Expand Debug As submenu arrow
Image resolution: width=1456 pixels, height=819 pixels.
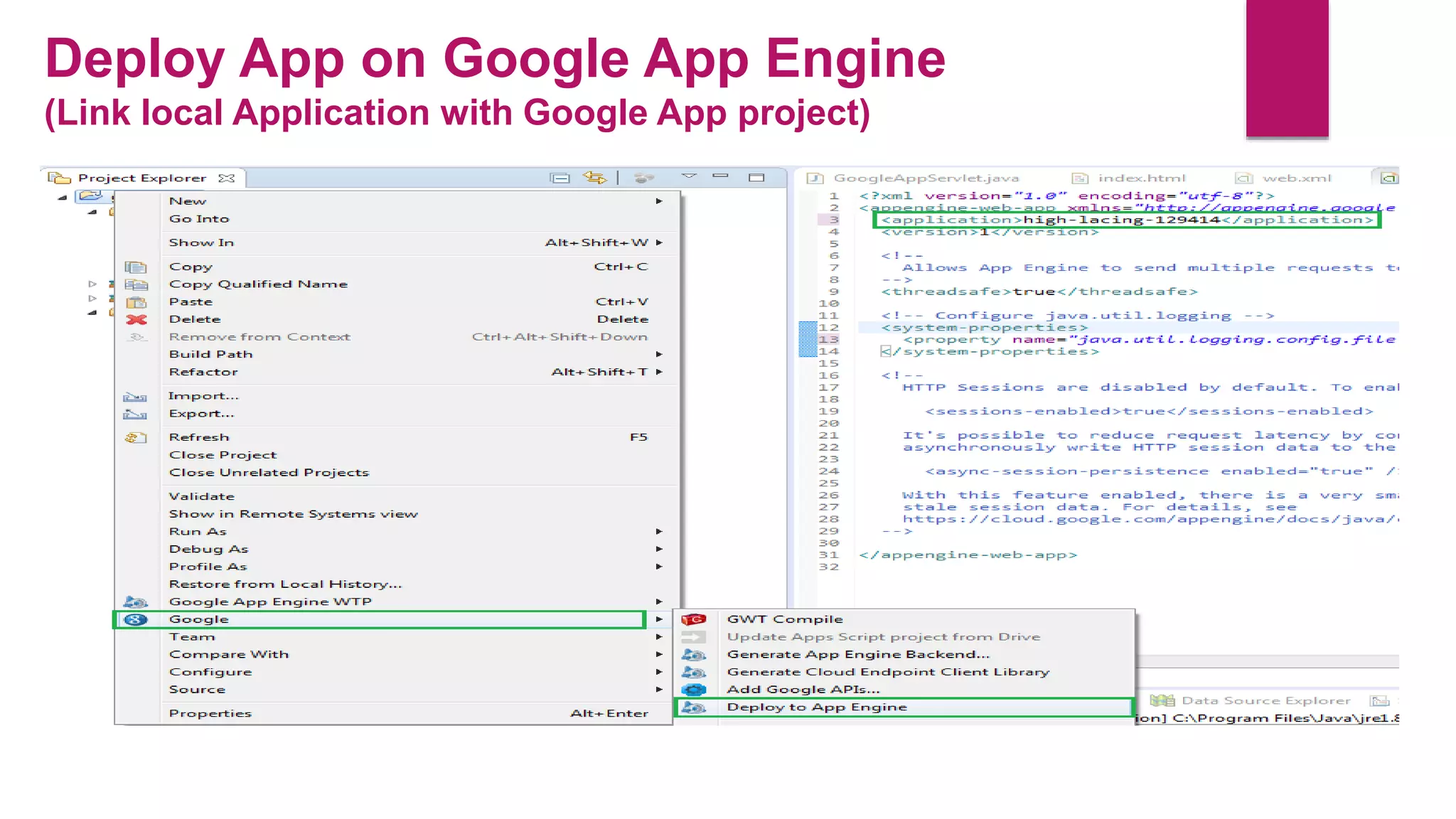click(659, 549)
